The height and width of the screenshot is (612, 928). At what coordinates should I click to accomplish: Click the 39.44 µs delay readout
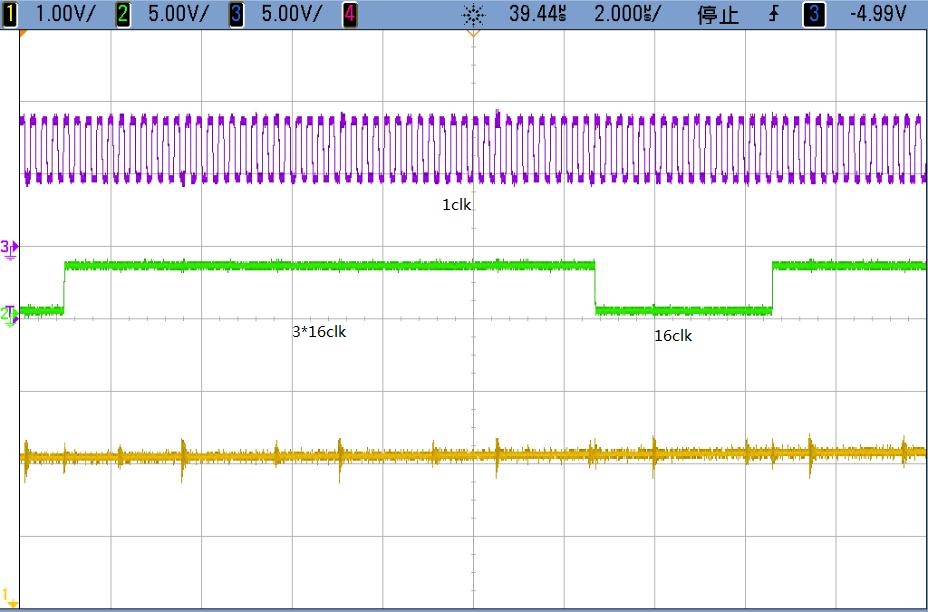pyautogui.click(x=537, y=14)
